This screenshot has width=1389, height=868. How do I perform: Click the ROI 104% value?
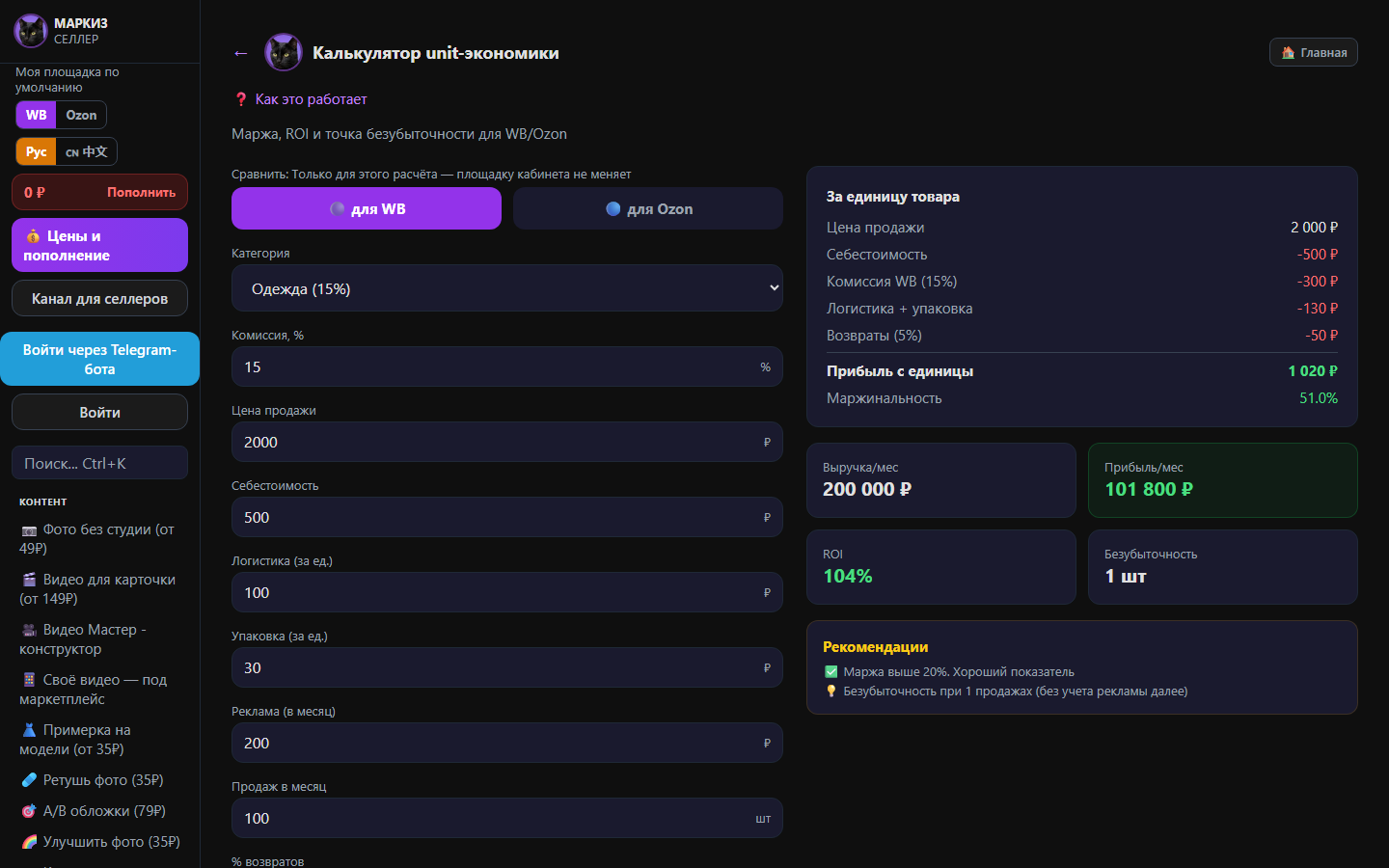(x=847, y=576)
